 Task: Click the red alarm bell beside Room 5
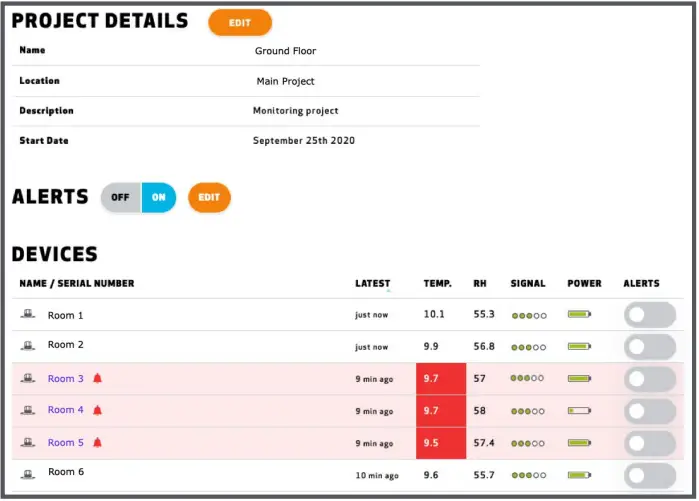98,443
